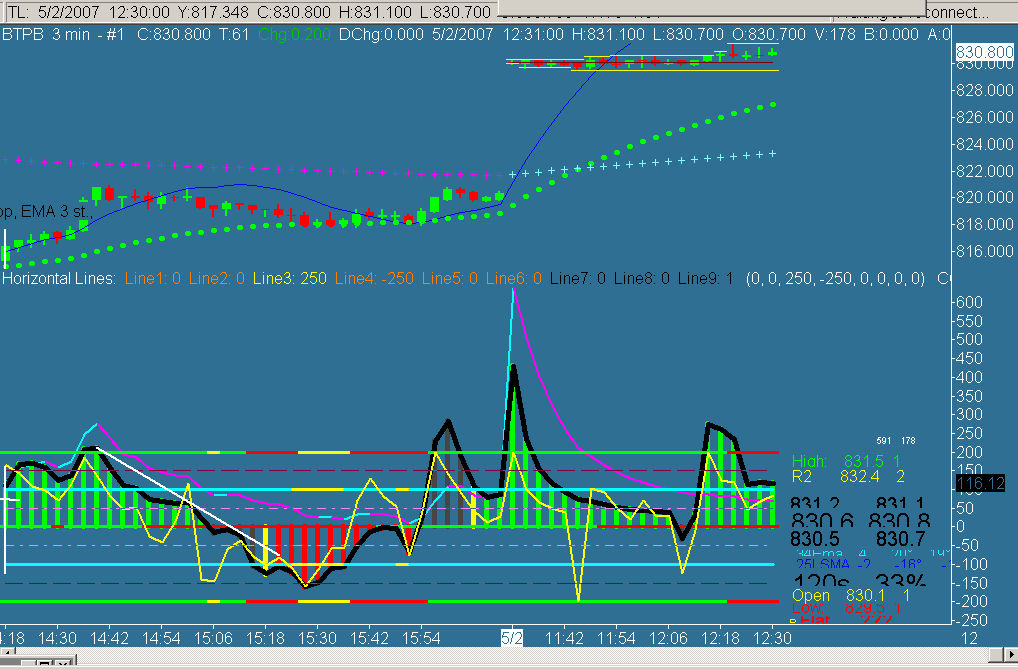Click the green 'High: 831.5 1' readout
The width and height of the screenshot is (1018, 669).
(x=846, y=462)
